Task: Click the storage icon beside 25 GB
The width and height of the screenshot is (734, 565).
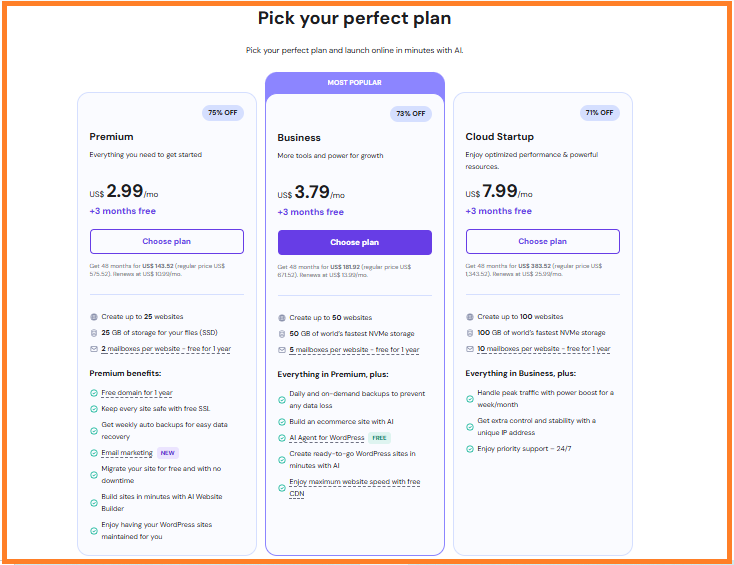Action: point(94,333)
